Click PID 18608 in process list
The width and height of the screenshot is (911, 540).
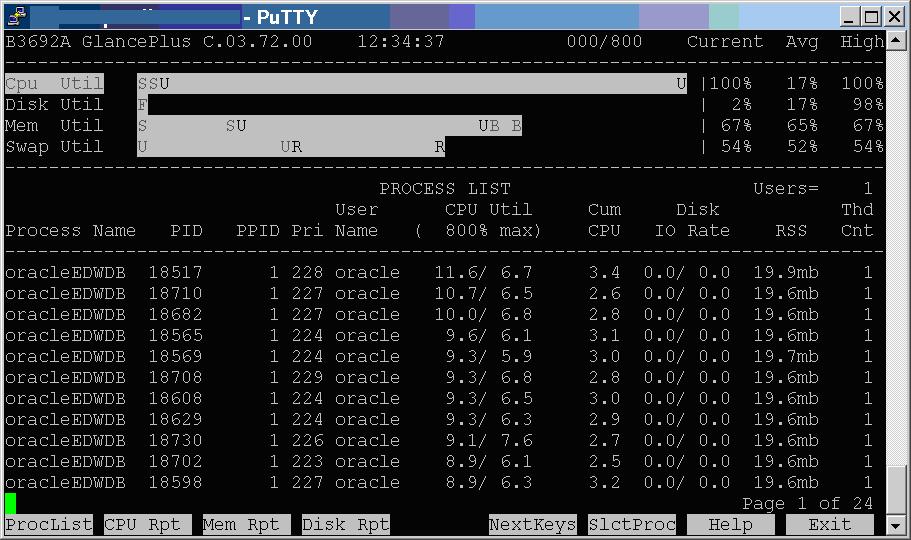point(175,399)
